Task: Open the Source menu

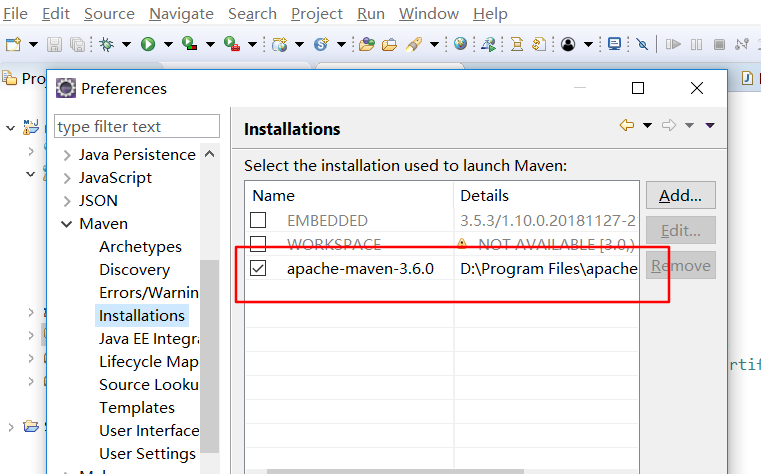Action: tap(109, 14)
